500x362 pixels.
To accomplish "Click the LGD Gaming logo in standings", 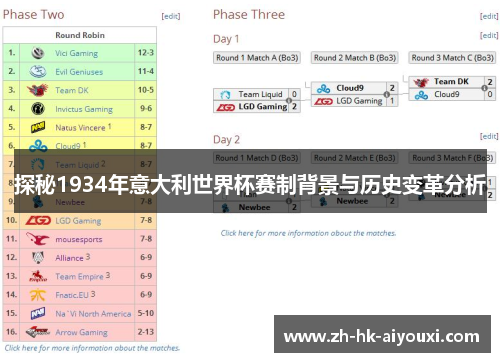I will (x=38, y=220).
